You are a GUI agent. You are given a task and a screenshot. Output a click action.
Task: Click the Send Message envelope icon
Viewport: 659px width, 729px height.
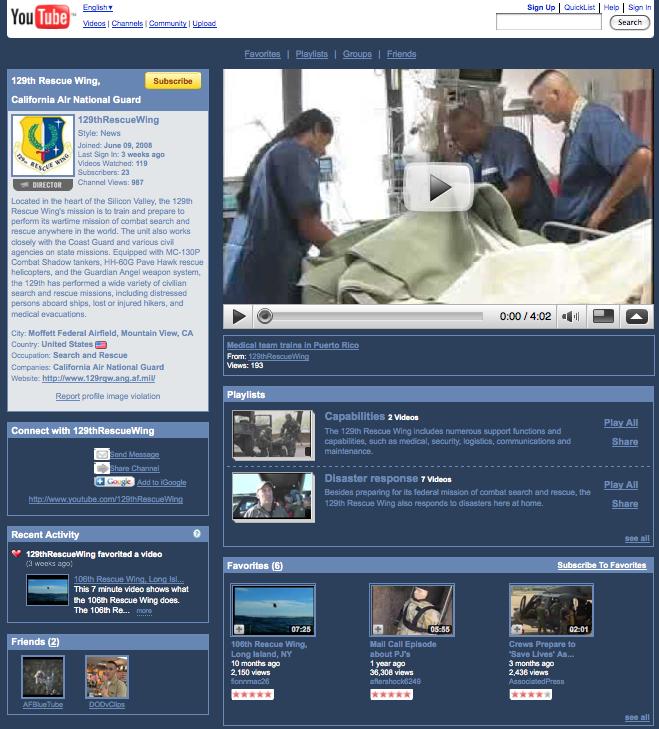[101, 454]
